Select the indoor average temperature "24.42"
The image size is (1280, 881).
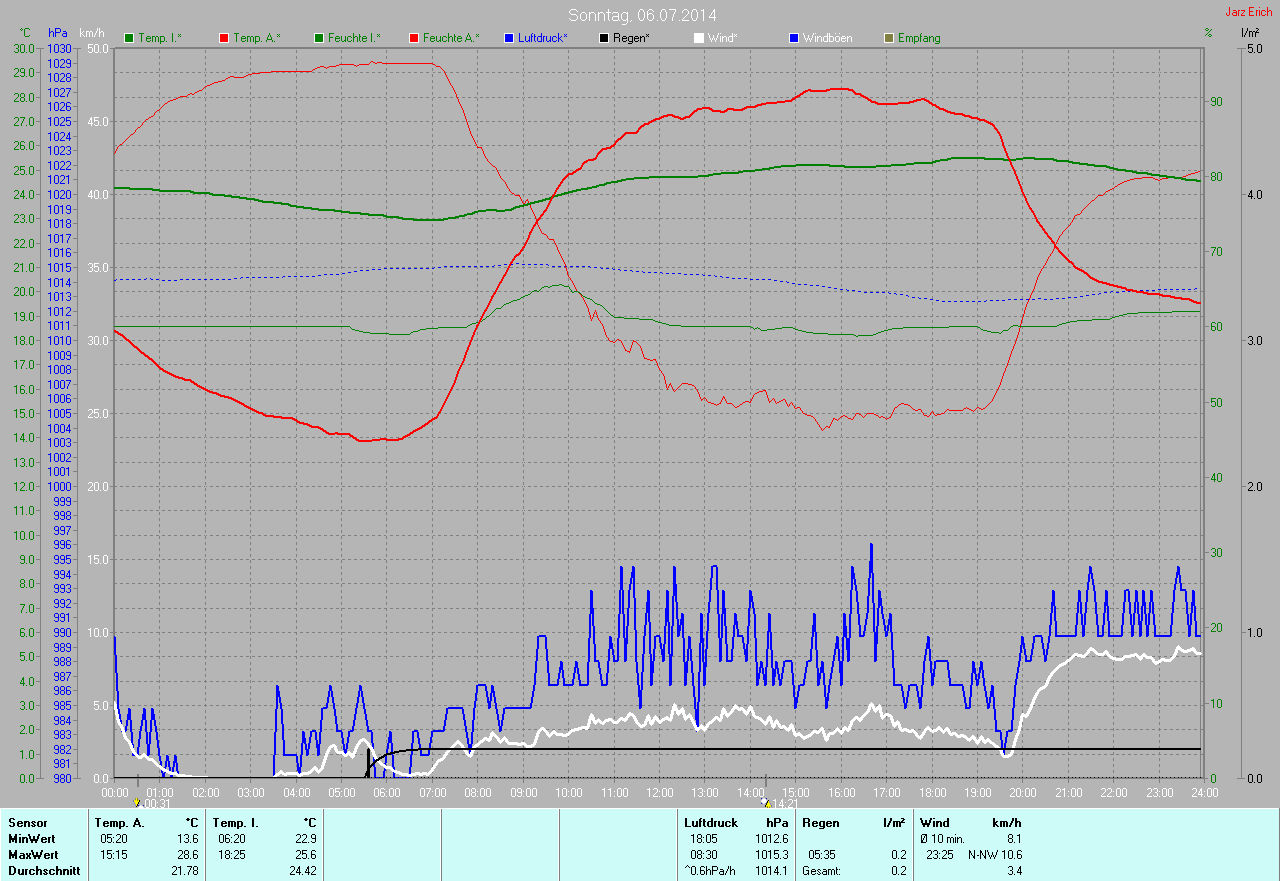point(302,871)
